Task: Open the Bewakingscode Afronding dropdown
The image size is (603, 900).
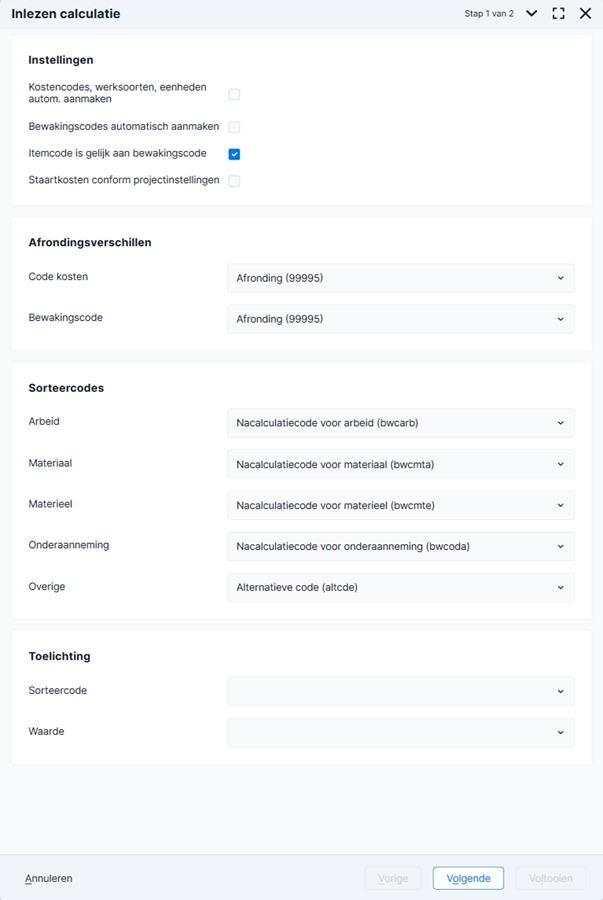Action: coord(400,319)
